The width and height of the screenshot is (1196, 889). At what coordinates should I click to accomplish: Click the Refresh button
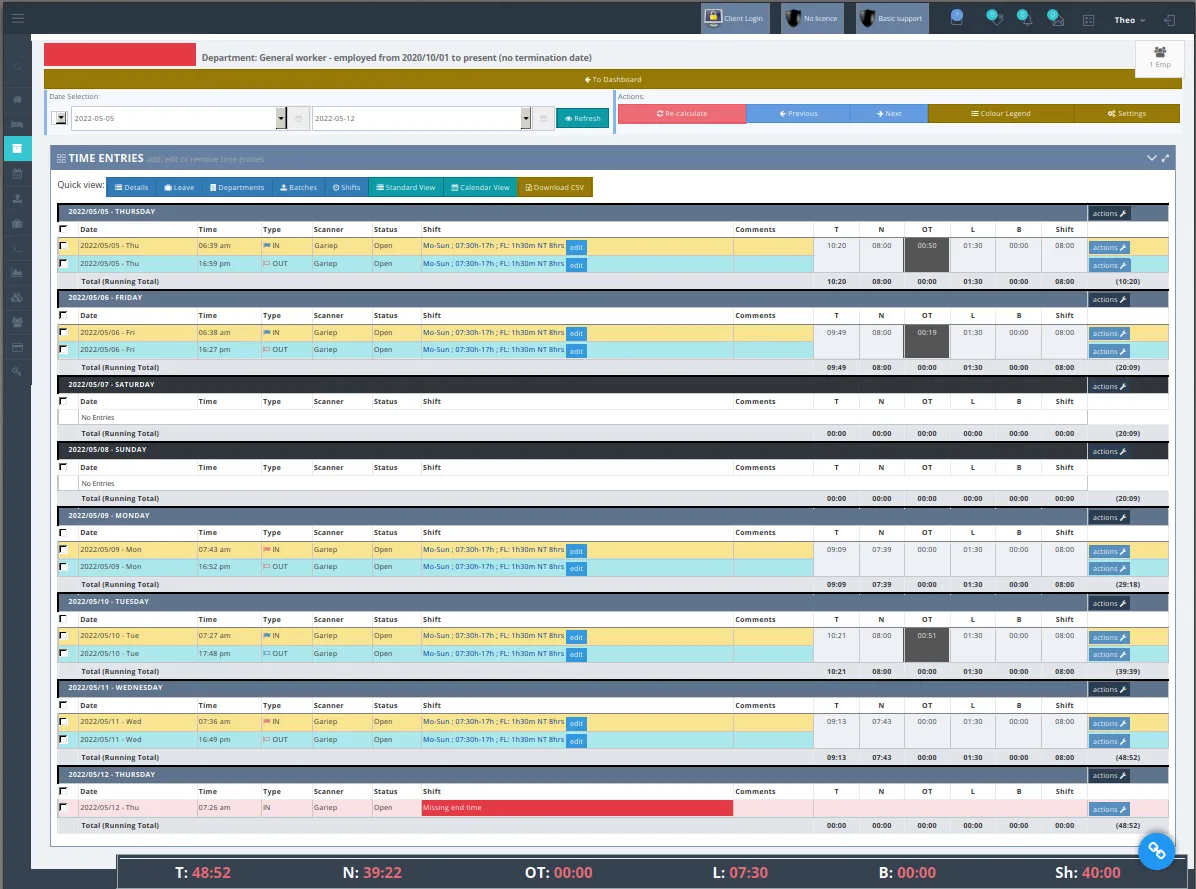tap(583, 118)
